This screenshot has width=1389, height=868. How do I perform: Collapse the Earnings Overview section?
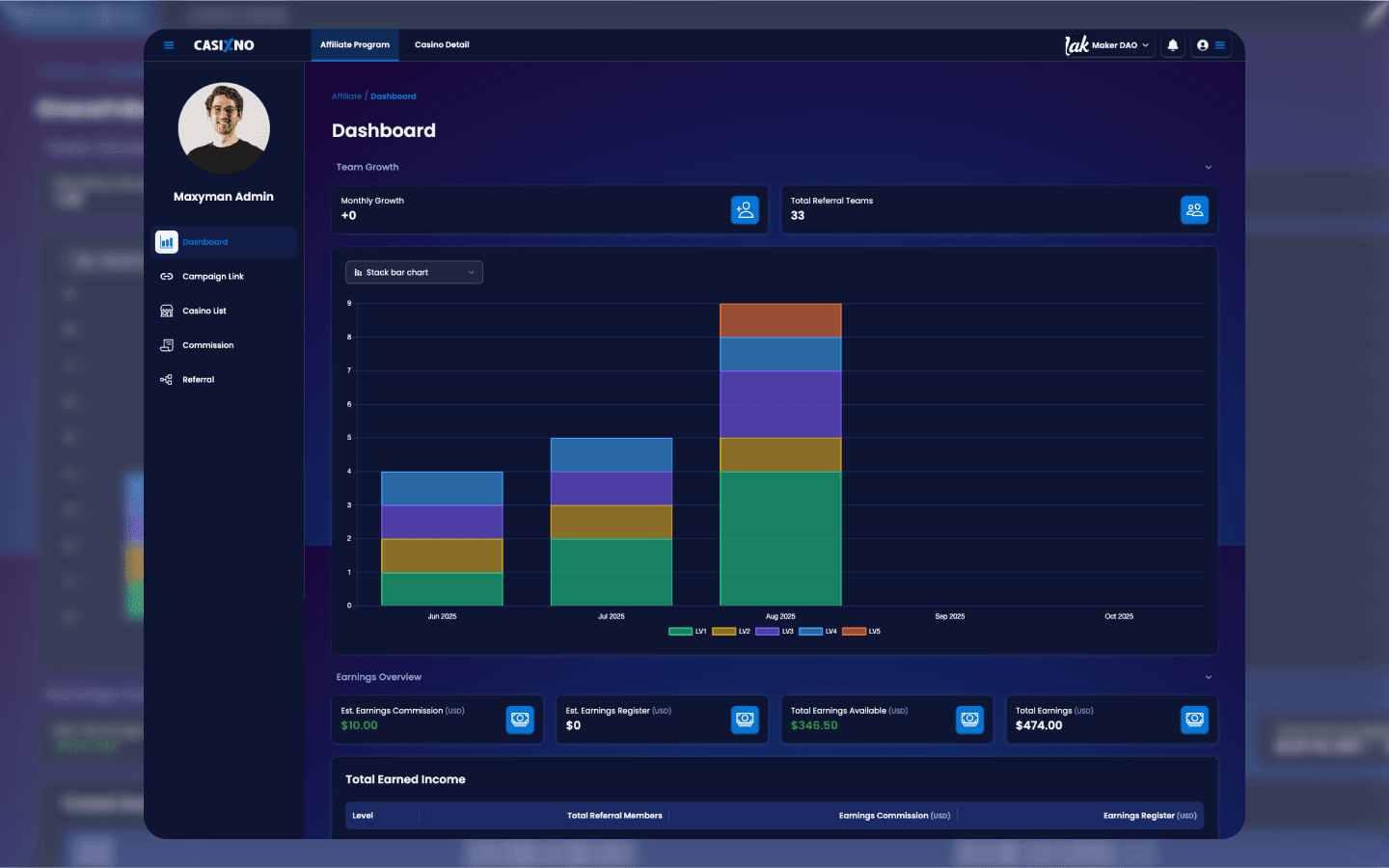point(1208,676)
